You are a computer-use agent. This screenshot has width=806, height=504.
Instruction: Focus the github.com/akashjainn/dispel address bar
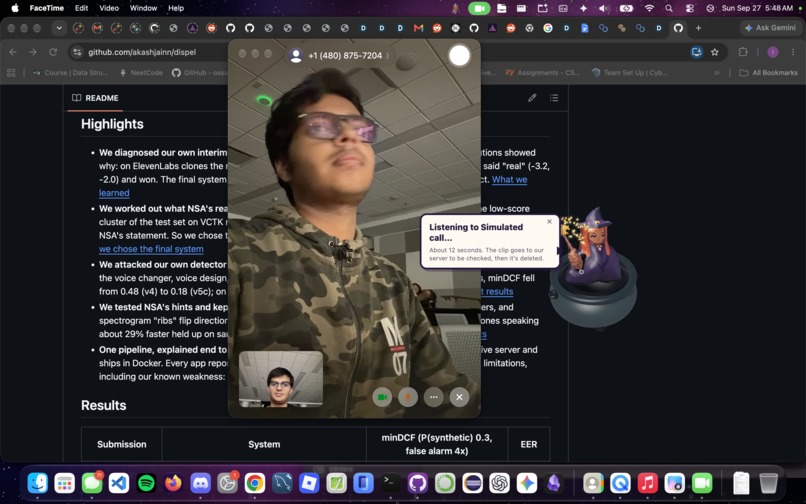click(x=142, y=52)
